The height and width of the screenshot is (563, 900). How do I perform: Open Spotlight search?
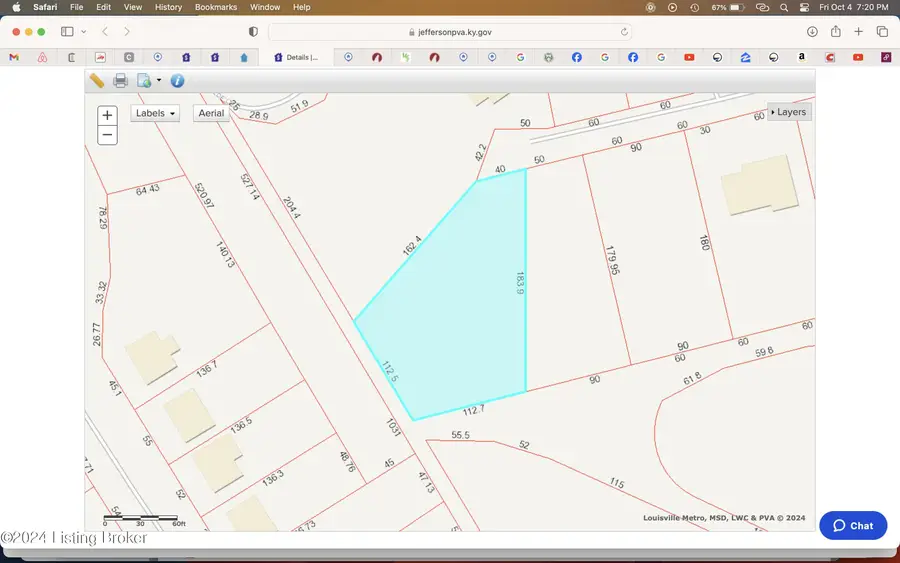(784, 7)
